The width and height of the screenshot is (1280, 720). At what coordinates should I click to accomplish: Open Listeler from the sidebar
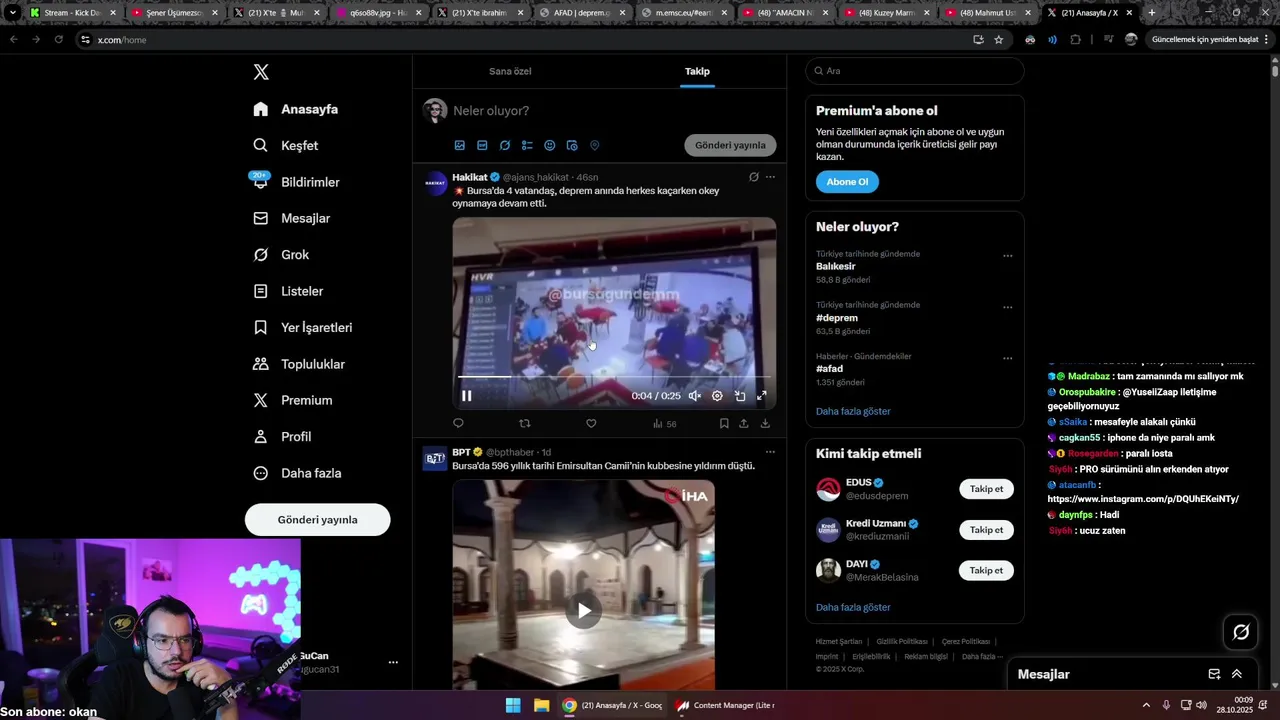click(288, 291)
